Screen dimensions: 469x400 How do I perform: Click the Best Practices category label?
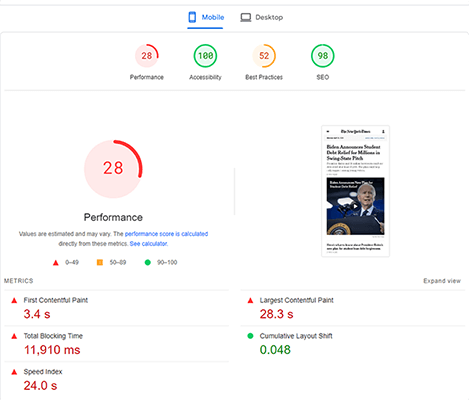click(264, 77)
